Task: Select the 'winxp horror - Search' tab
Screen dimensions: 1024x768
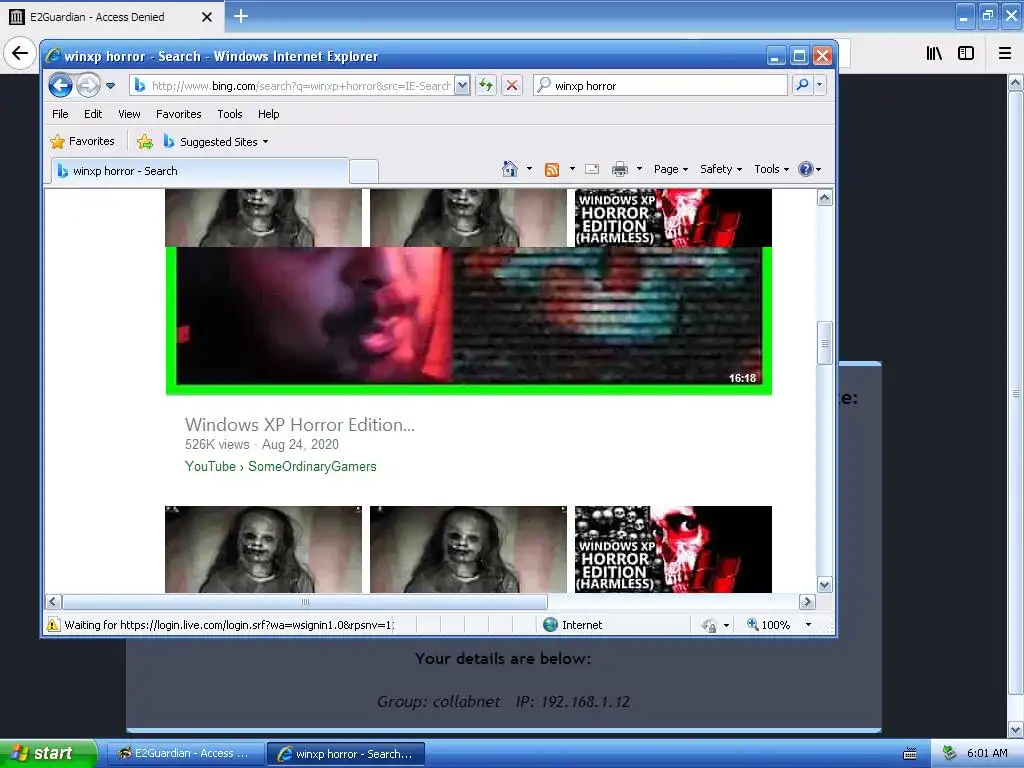Action: click(x=199, y=171)
